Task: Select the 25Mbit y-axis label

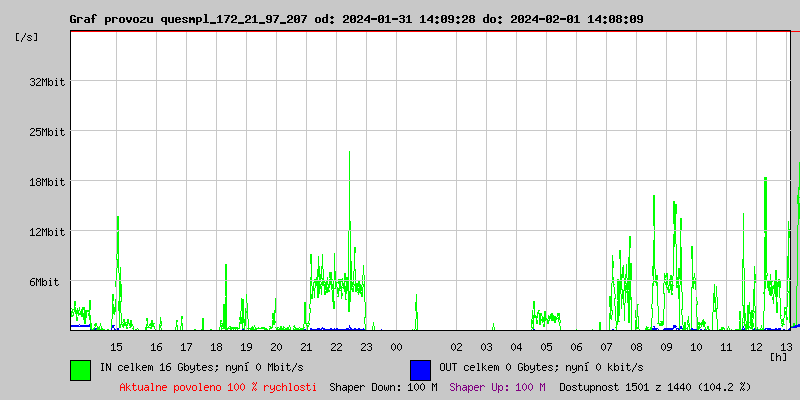Action: pos(47,132)
